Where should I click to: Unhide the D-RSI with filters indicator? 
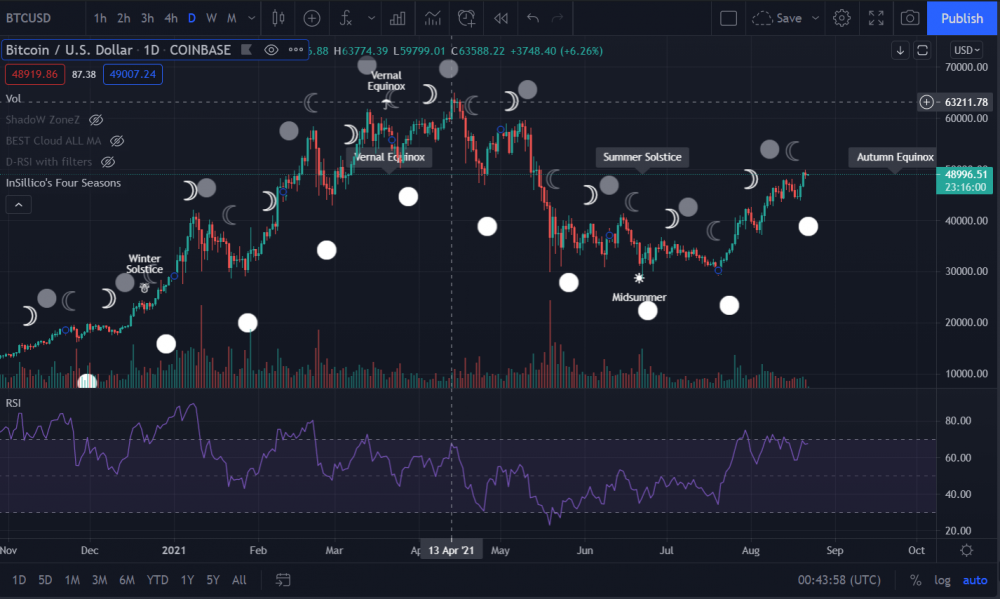tap(108, 162)
